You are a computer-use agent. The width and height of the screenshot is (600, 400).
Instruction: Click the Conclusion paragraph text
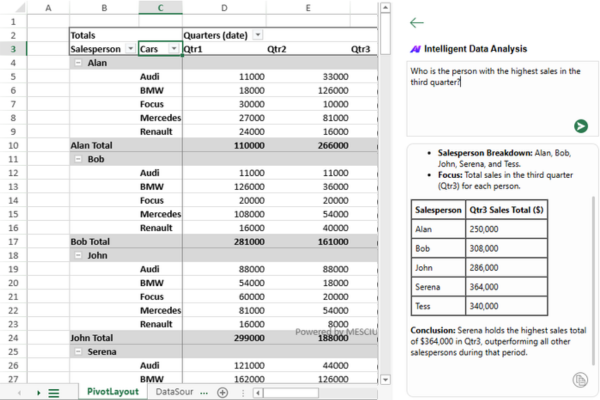[x=498, y=341]
